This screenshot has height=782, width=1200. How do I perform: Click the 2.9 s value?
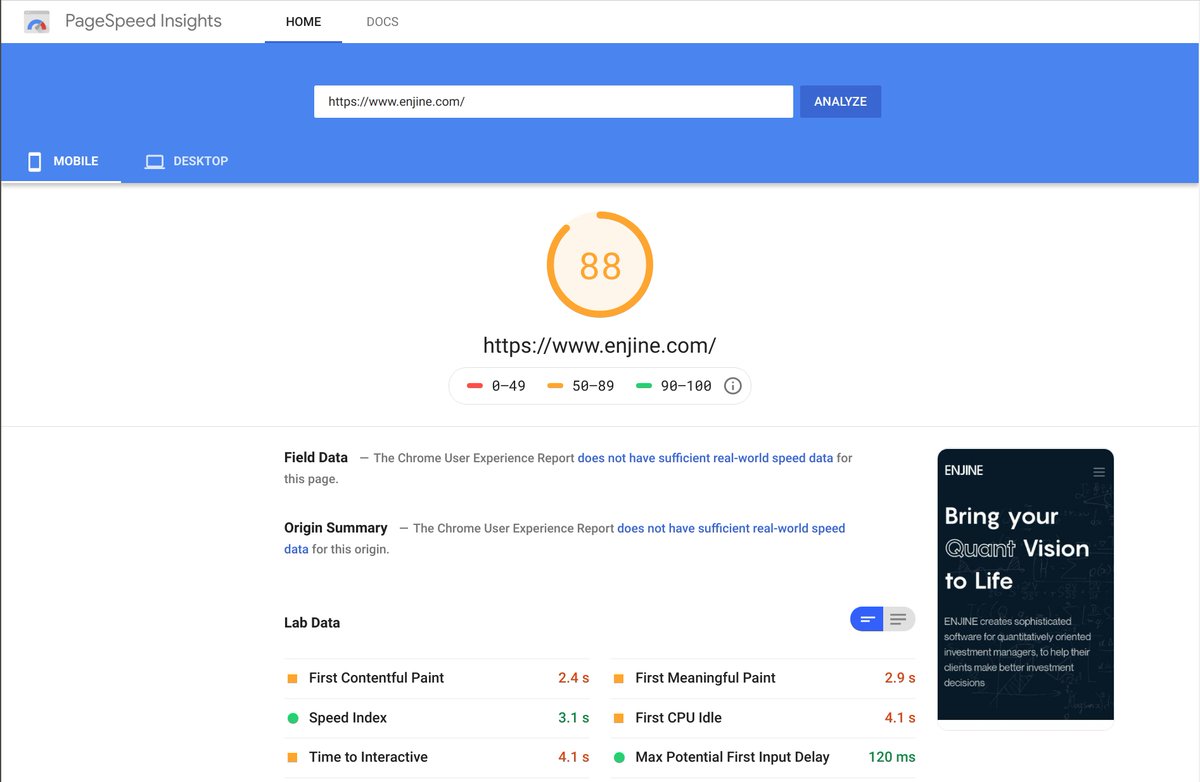coord(900,678)
